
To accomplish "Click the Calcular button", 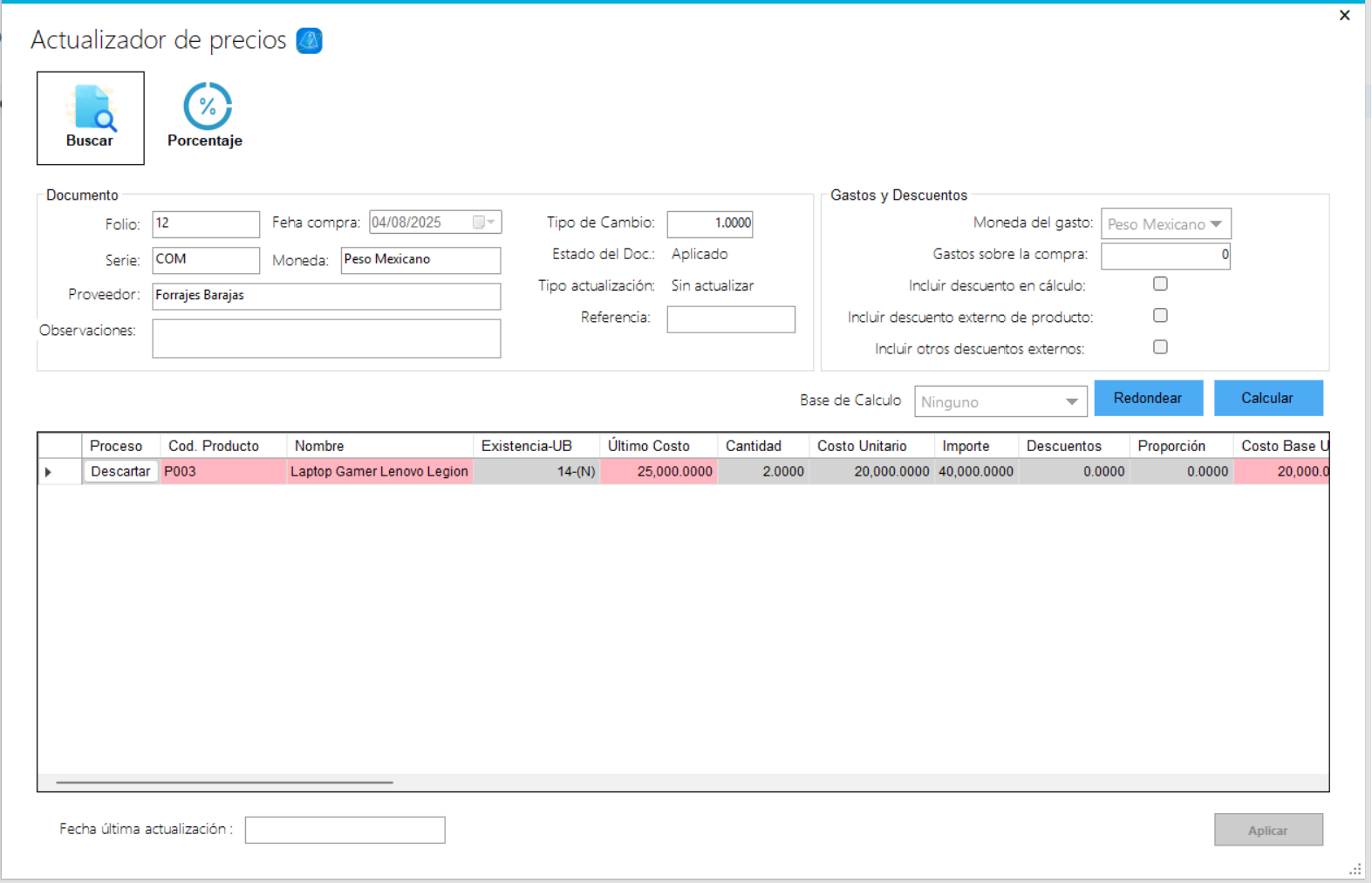I will (x=1268, y=398).
